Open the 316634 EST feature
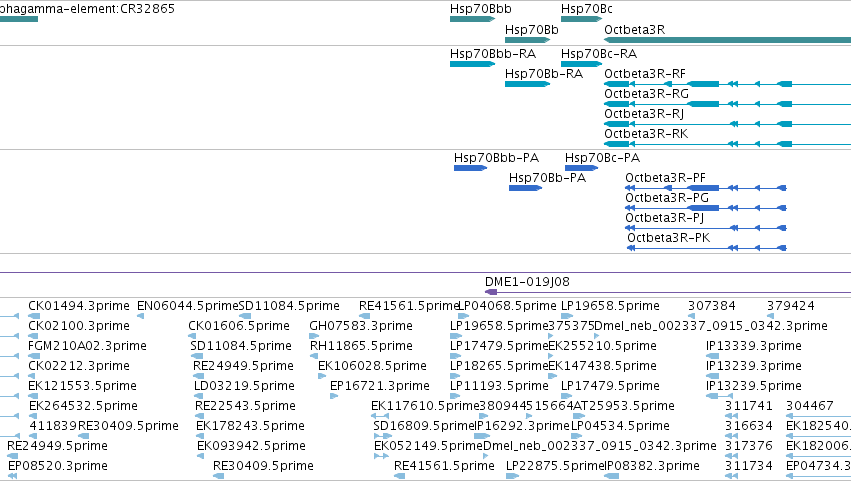This screenshot has width=851, height=481. tap(731, 436)
